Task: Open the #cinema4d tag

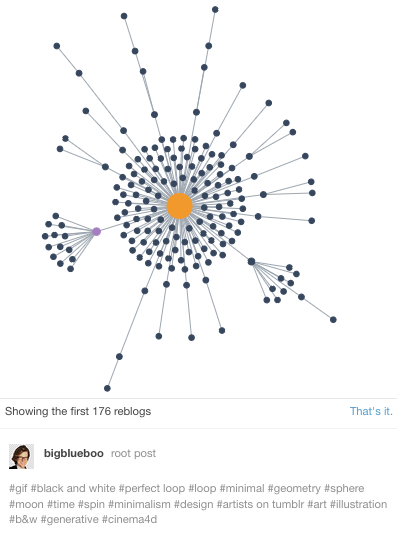Action: [x=129, y=519]
